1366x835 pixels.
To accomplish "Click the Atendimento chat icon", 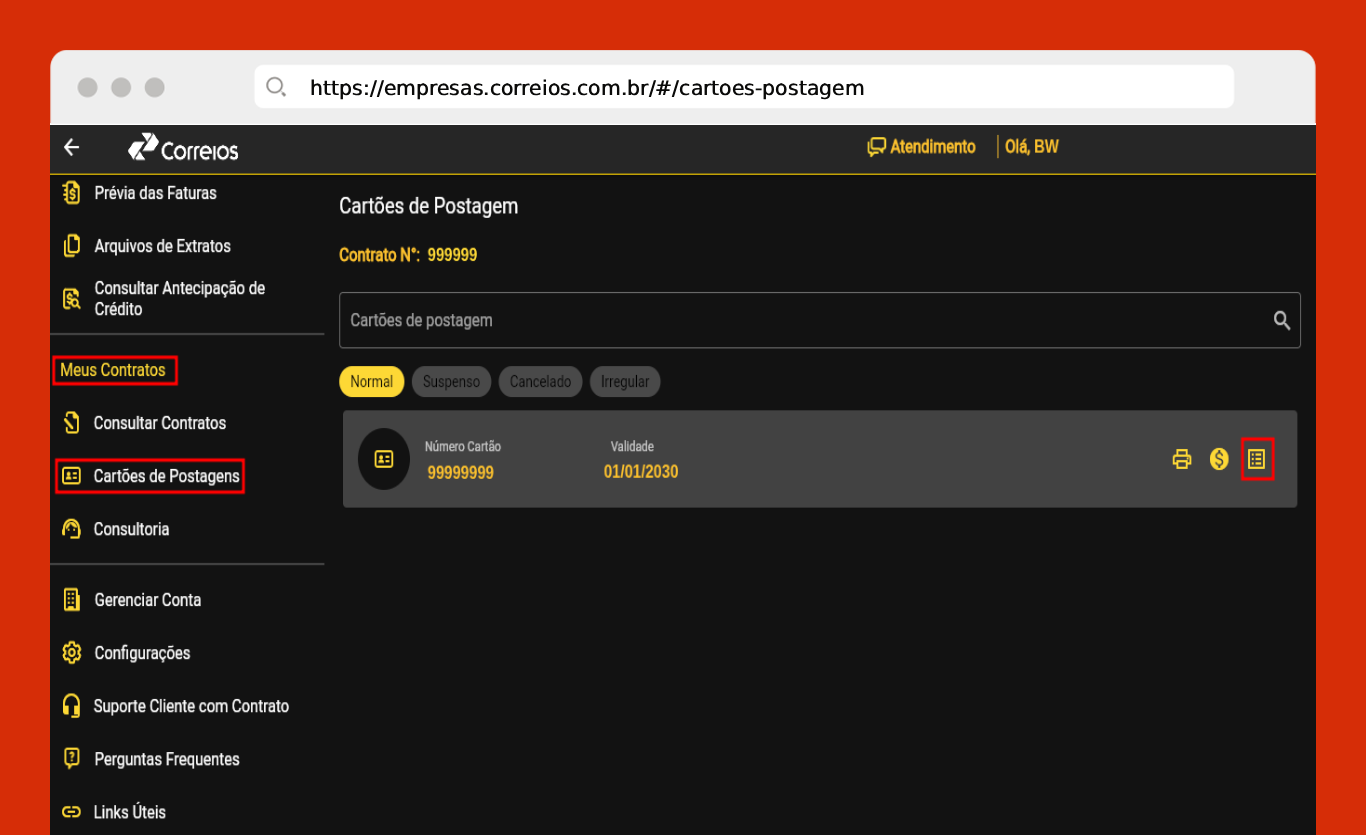I will pos(877,147).
